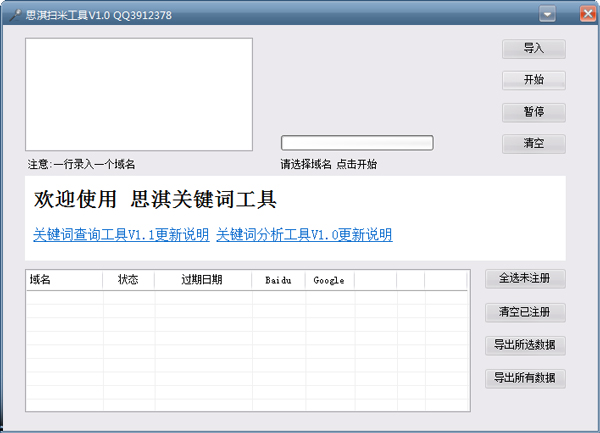Click the 过期日期 column header
600x433 pixels.
click(x=202, y=280)
